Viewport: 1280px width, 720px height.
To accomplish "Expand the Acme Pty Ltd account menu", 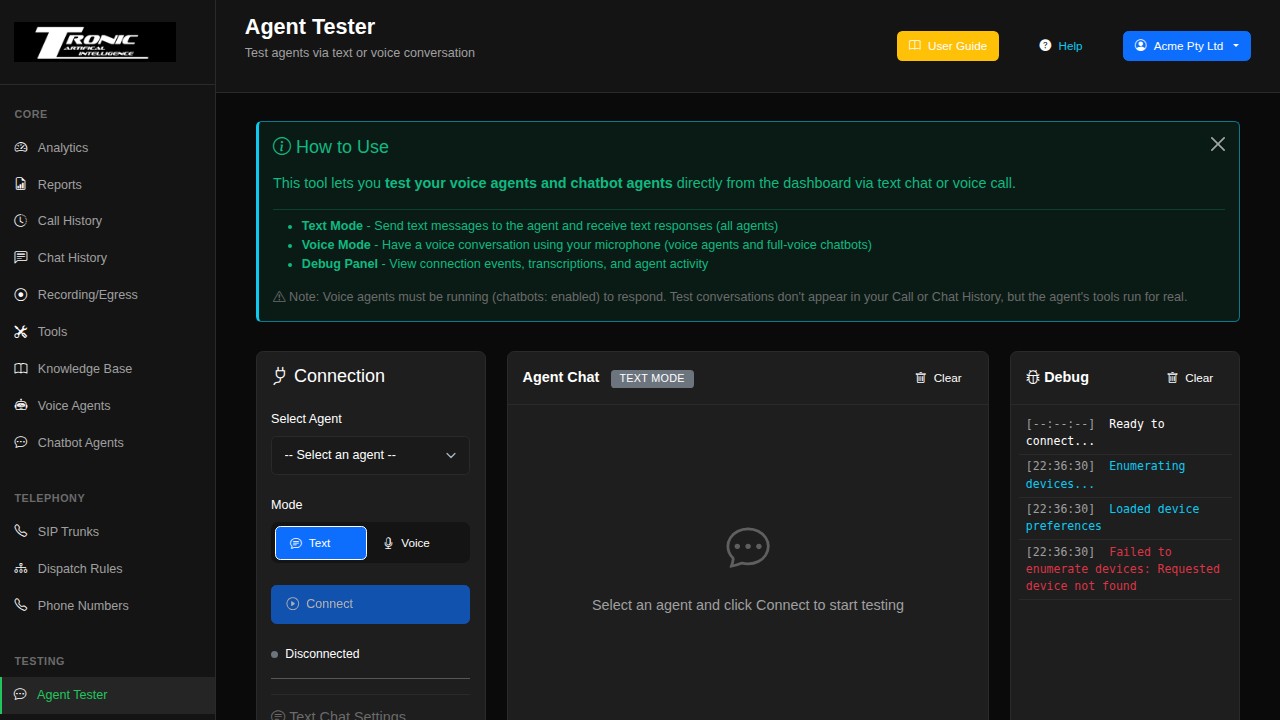I will 1186,46.
